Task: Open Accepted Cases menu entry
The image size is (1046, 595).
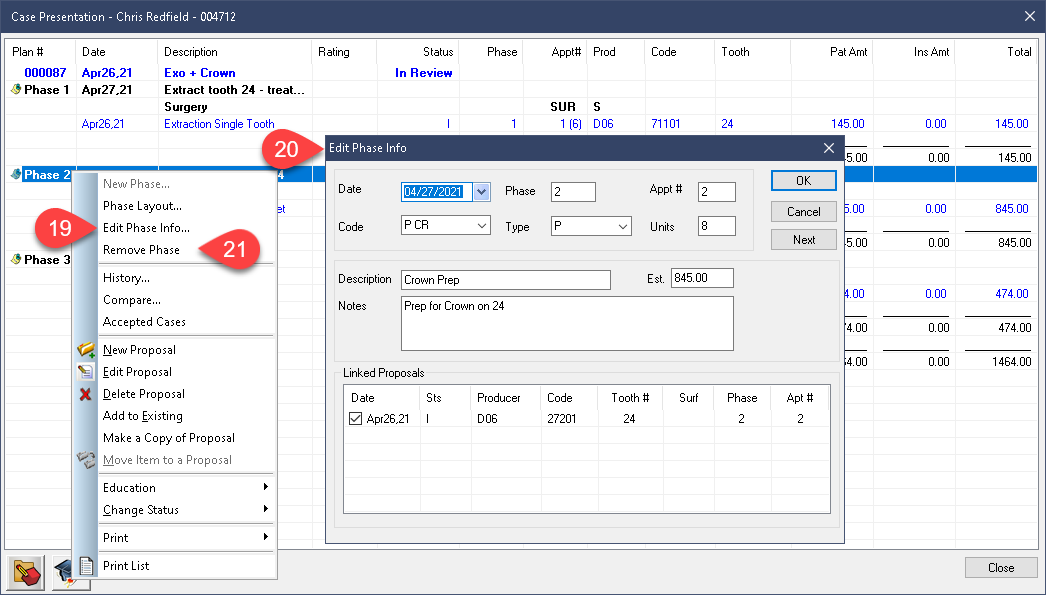Action: [144, 322]
